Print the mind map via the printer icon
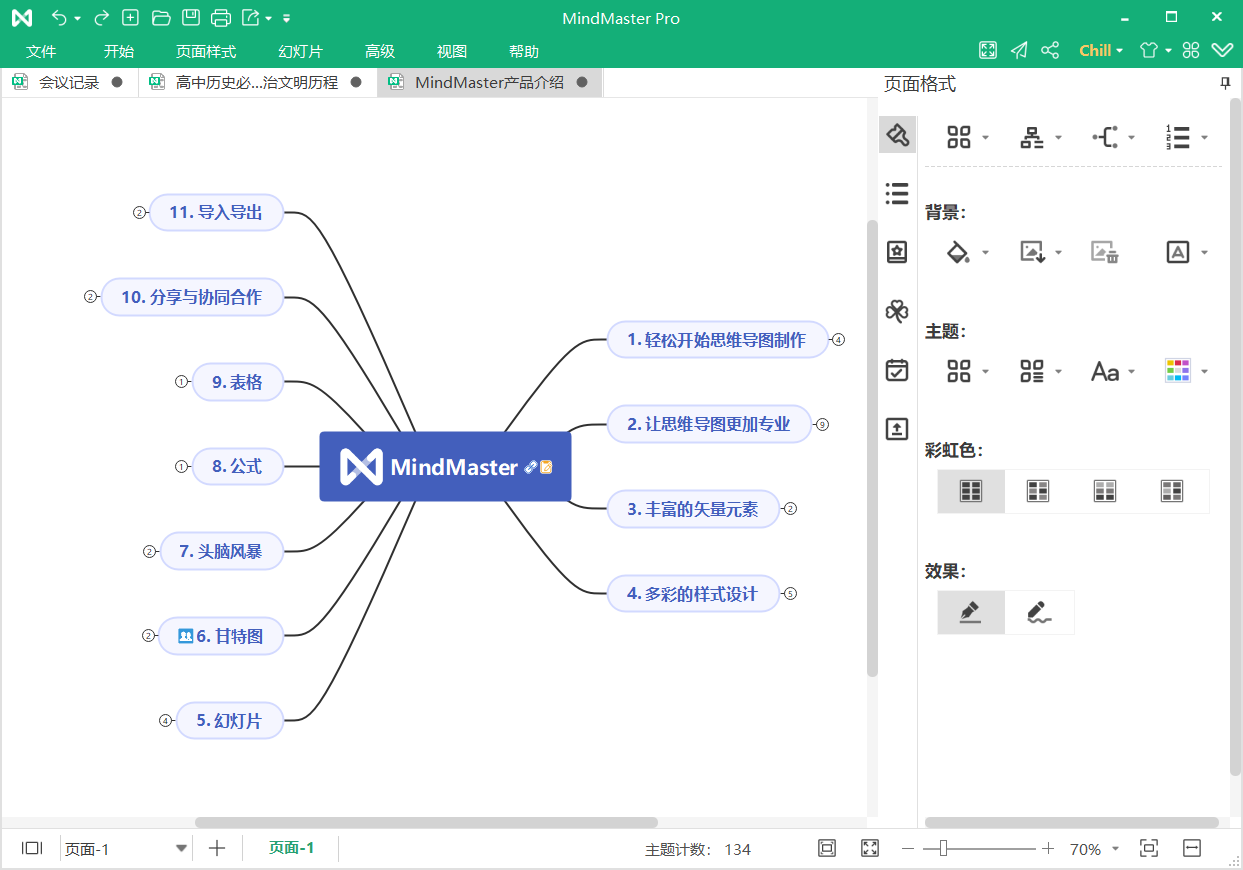The height and width of the screenshot is (870, 1243). click(x=222, y=18)
